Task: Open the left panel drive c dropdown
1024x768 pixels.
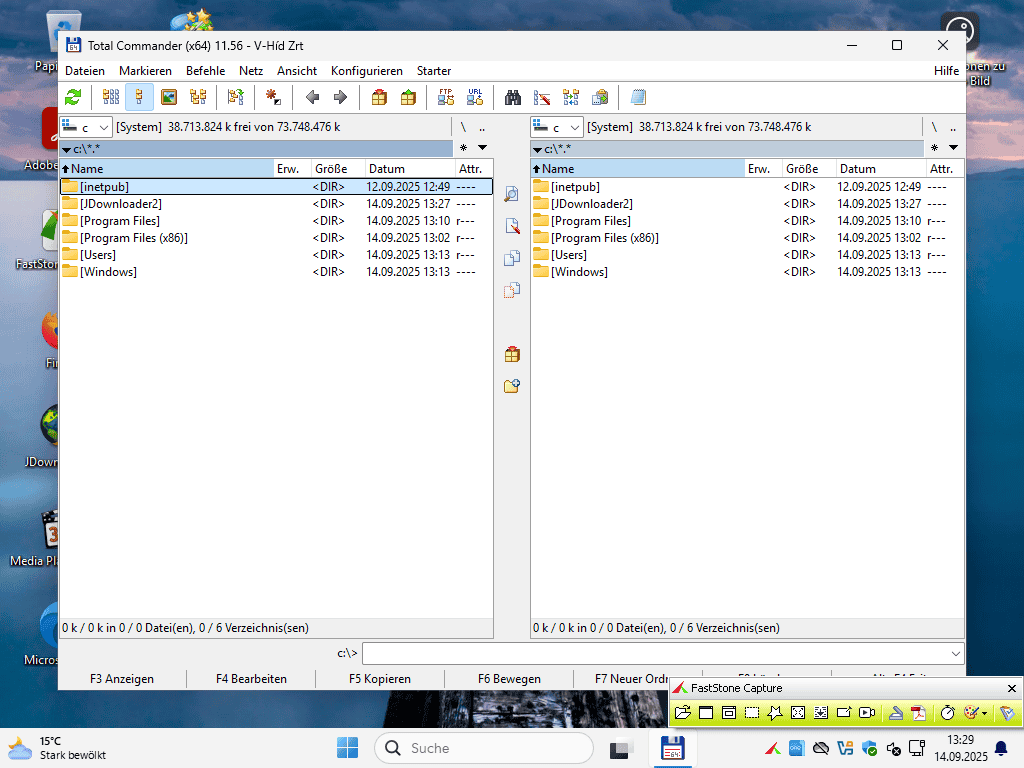Action: pyautogui.click(x=86, y=127)
